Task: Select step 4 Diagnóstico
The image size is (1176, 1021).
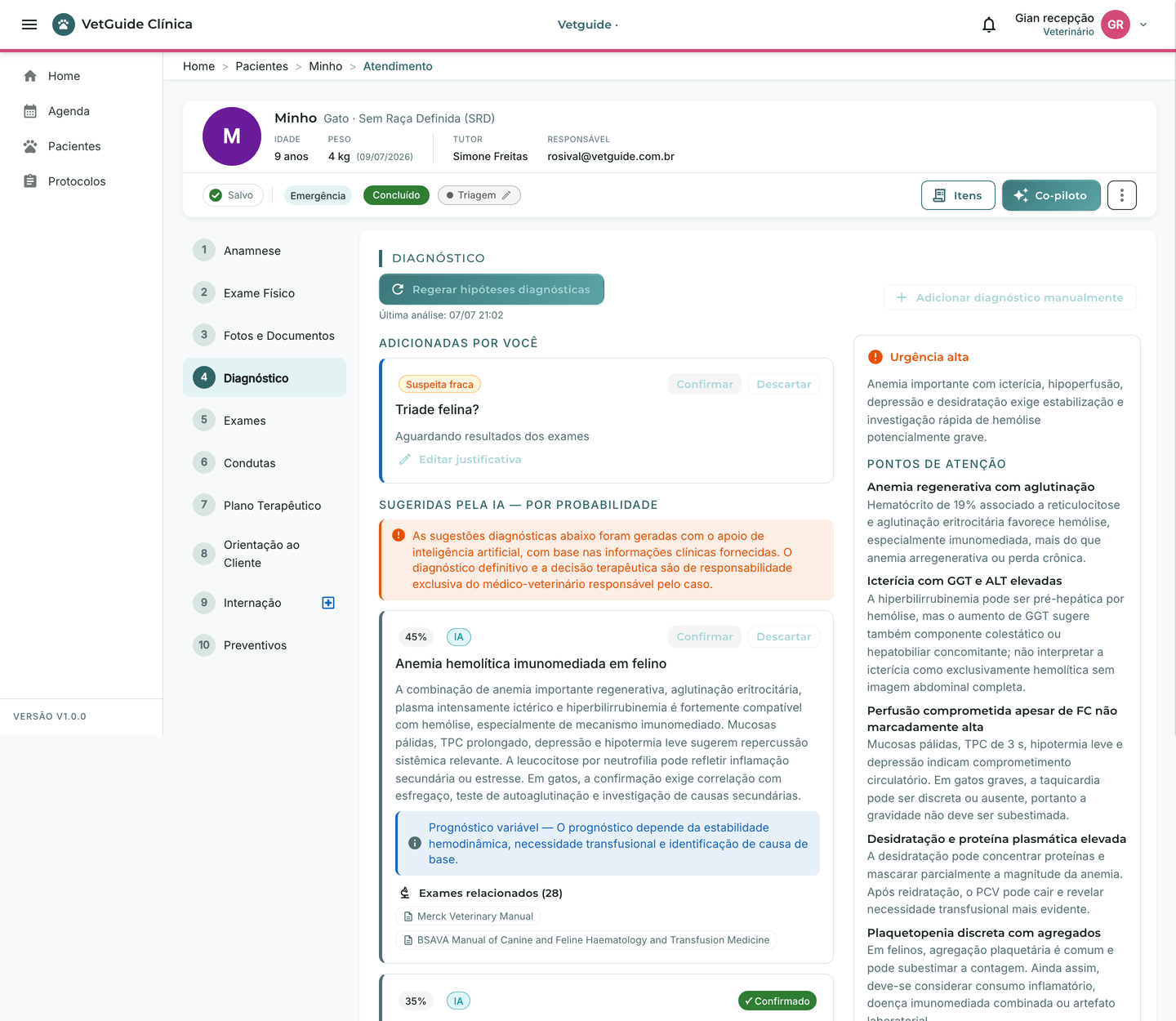Action: (x=265, y=377)
